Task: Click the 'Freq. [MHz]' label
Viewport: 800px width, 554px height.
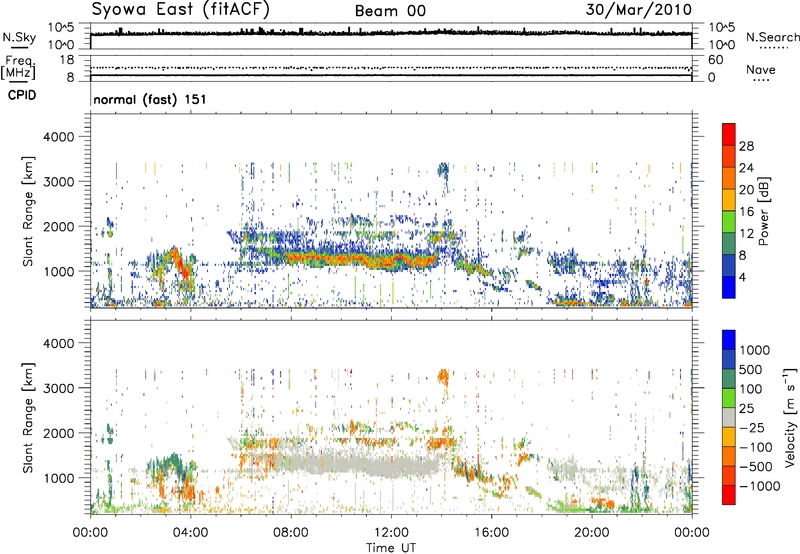Action: tap(18, 67)
